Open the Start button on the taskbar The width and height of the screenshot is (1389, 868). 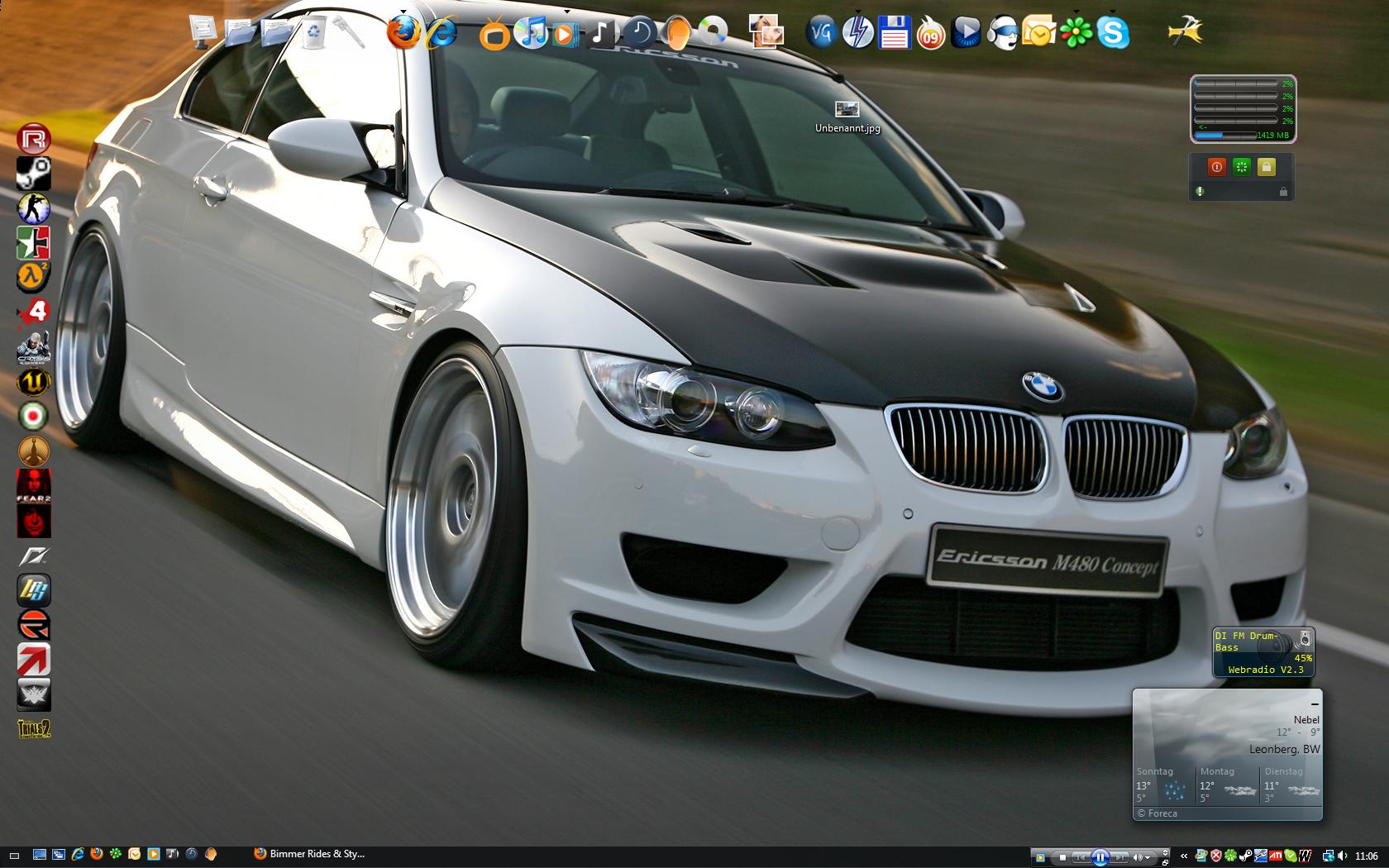(14, 856)
